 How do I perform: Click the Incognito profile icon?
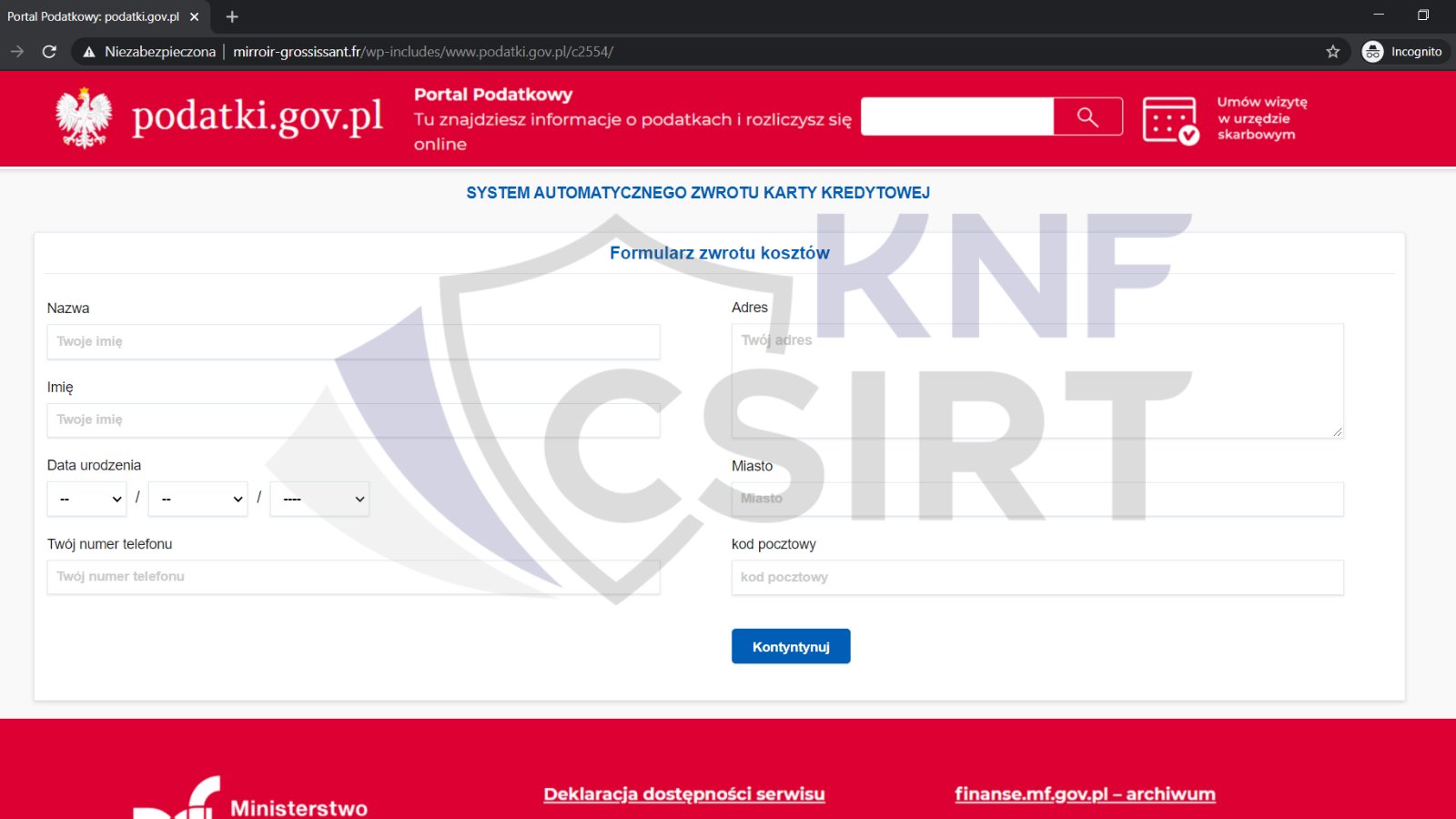1372,52
